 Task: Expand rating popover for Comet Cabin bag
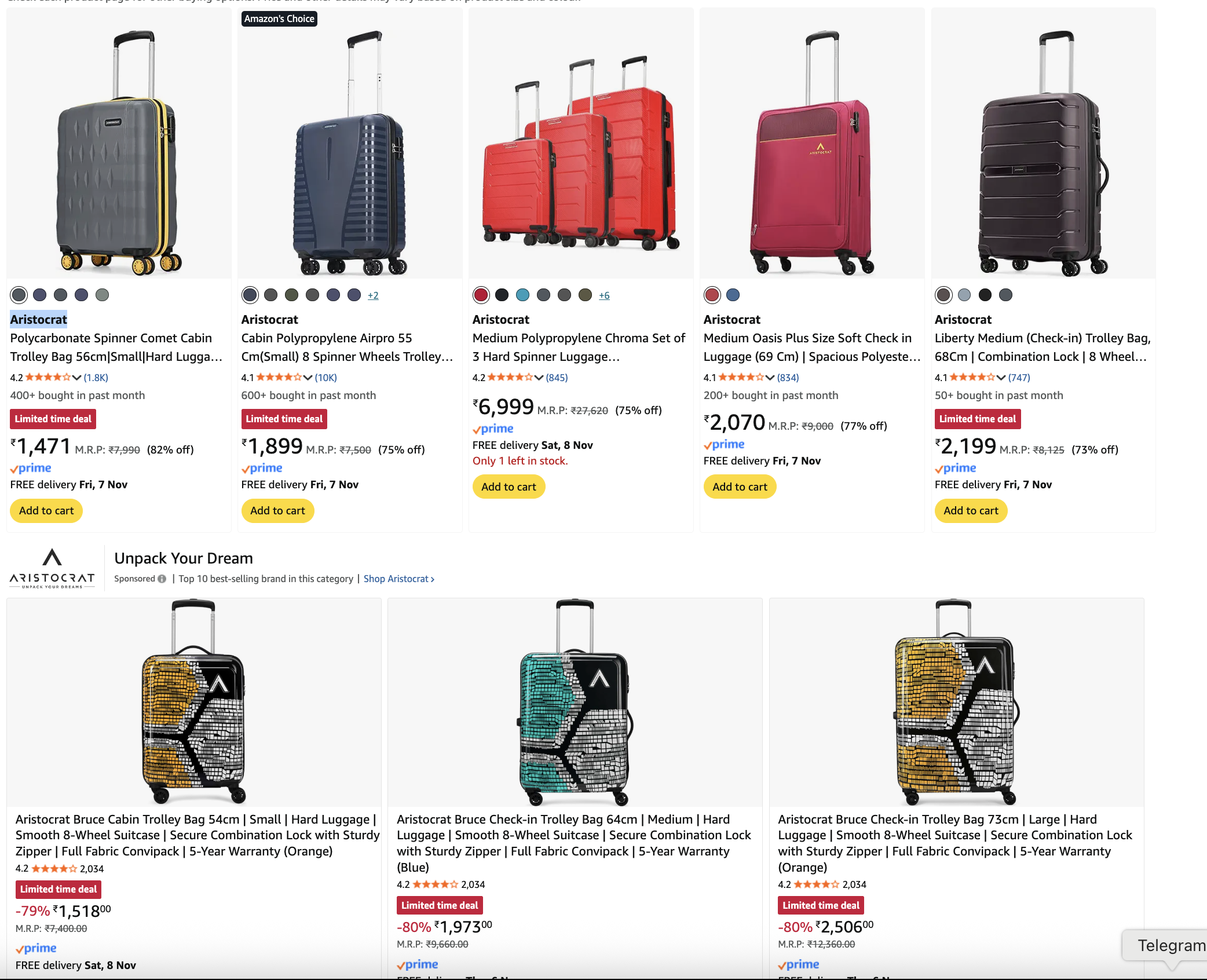76,378
